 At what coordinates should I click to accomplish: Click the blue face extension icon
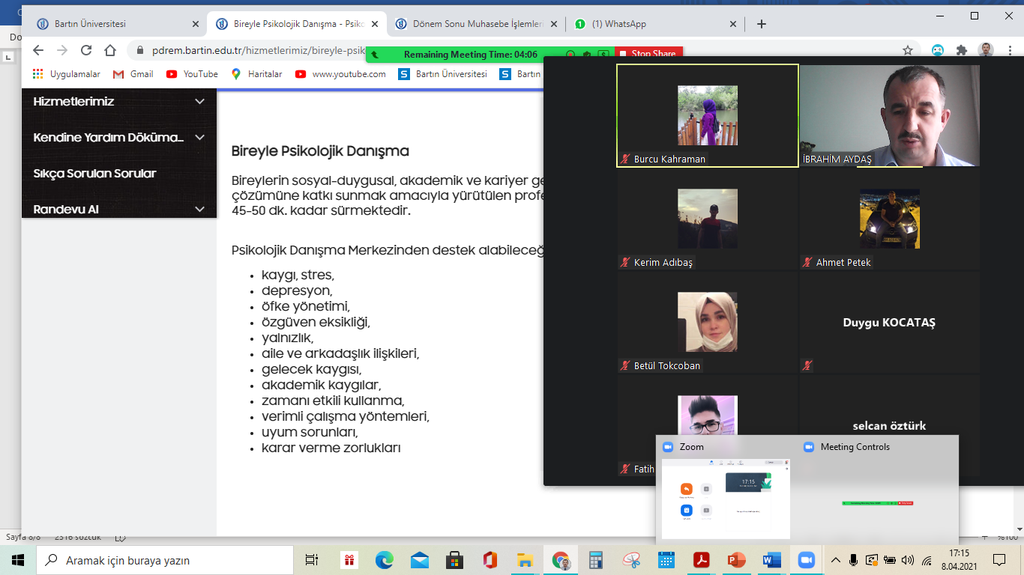pyautogui.click(x=937, y=50)
